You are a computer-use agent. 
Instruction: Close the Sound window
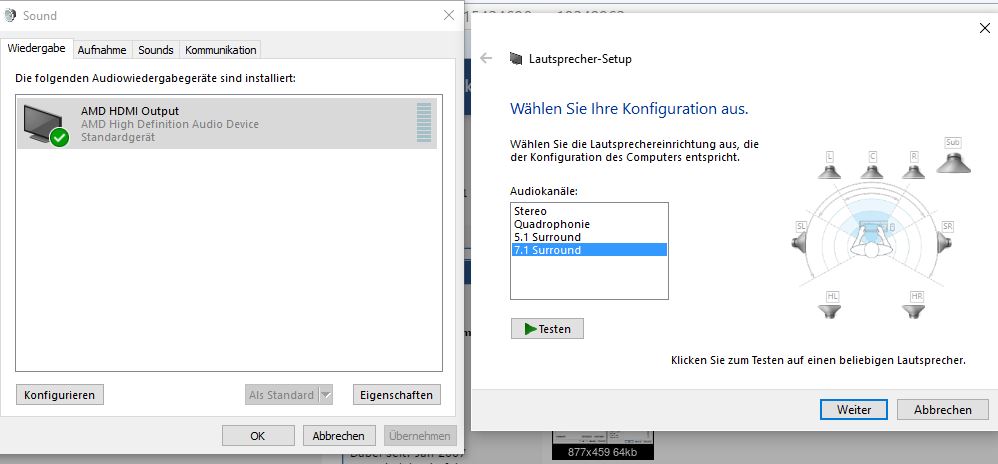449,15
